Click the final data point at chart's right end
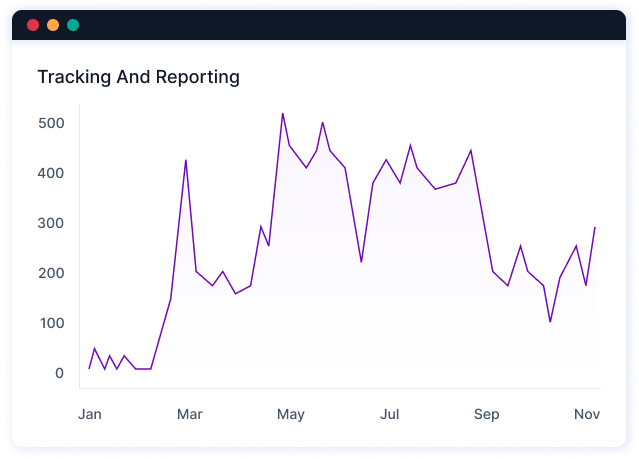The width and height of the screenshot is (639, 459). coord(595,227)
